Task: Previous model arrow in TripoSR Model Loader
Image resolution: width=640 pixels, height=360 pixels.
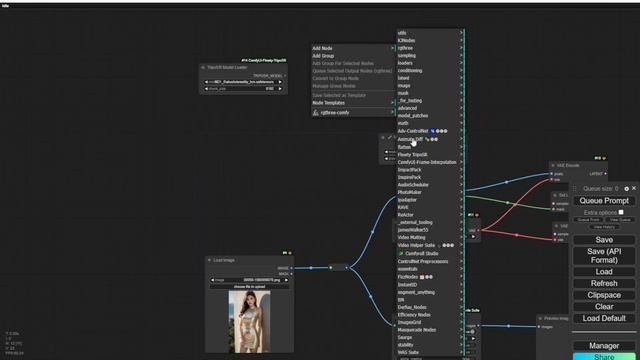Action: pyautogui.click(x=207, y=82)
